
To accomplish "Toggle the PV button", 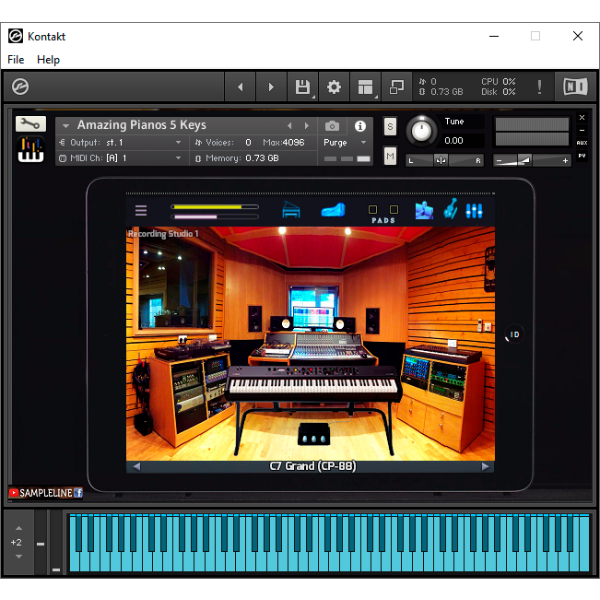I will pyautogui.click(x=582, y=156).
